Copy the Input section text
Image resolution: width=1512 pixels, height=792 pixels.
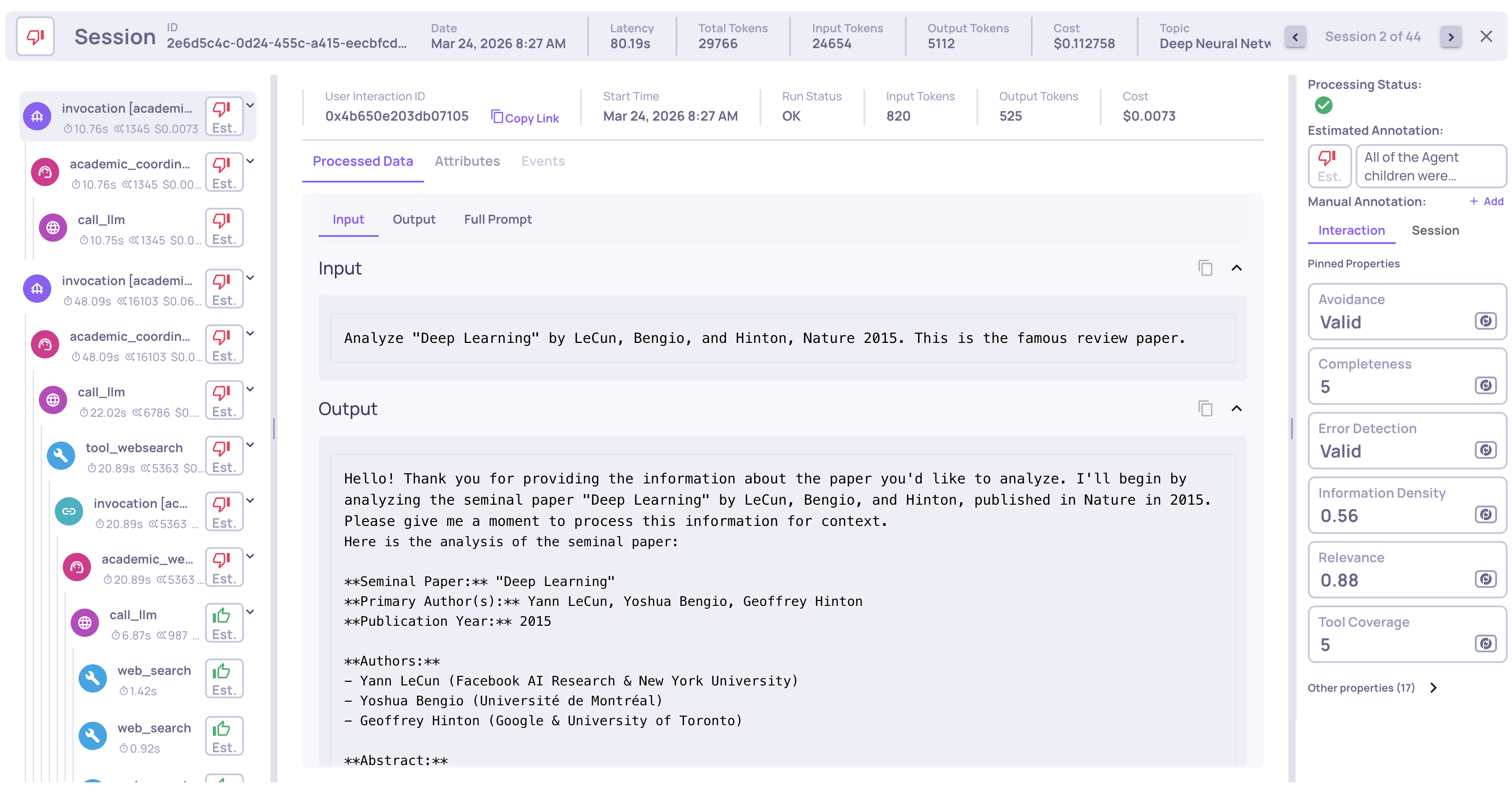1205,268
